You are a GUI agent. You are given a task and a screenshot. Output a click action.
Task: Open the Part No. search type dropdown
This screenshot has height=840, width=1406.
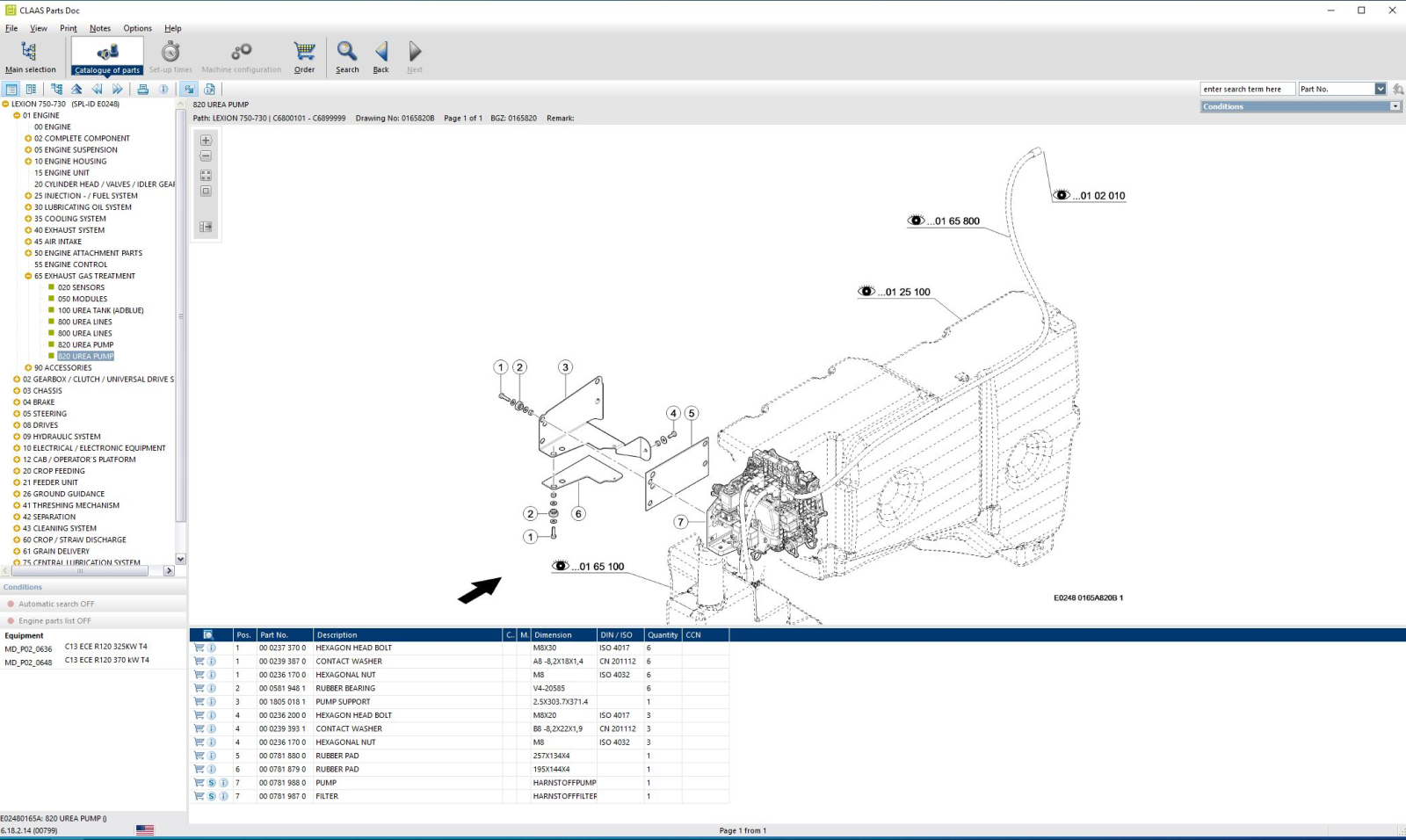[1381, 89]
